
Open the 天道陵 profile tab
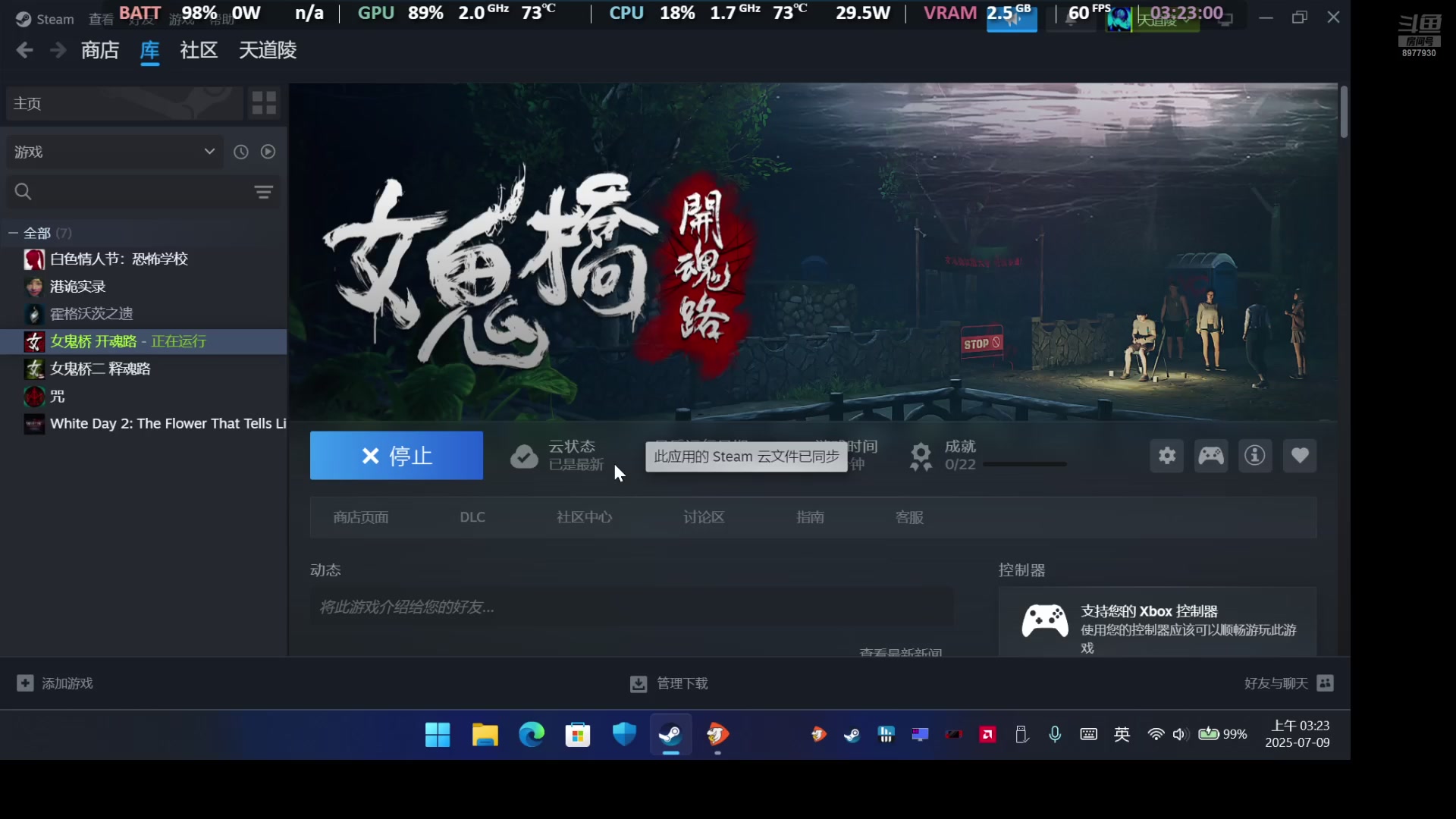tap(268, 50)
